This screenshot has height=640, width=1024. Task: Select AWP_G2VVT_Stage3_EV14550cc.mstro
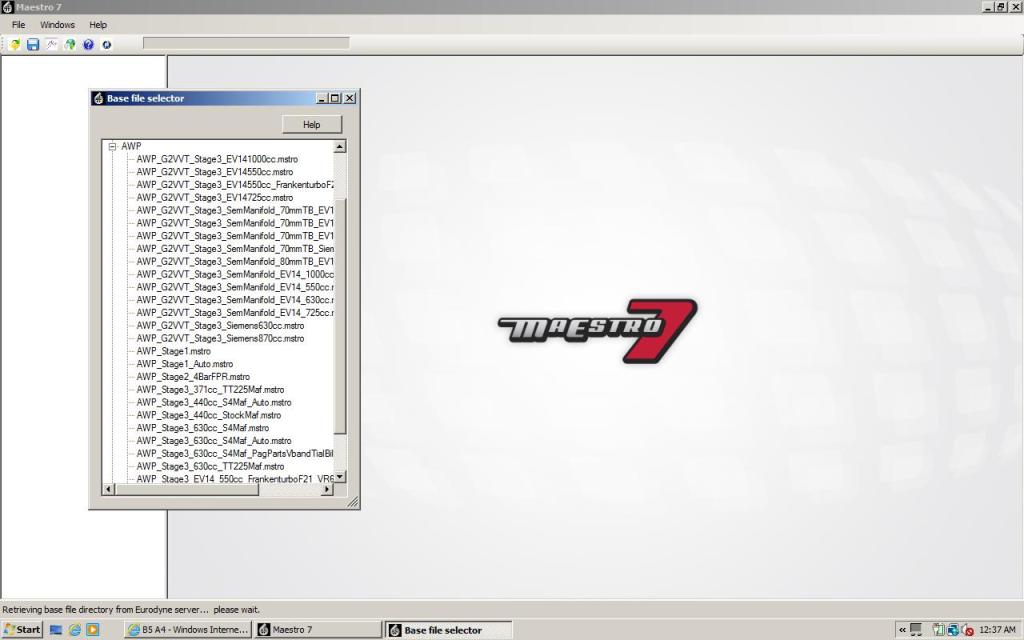[214, 172]
